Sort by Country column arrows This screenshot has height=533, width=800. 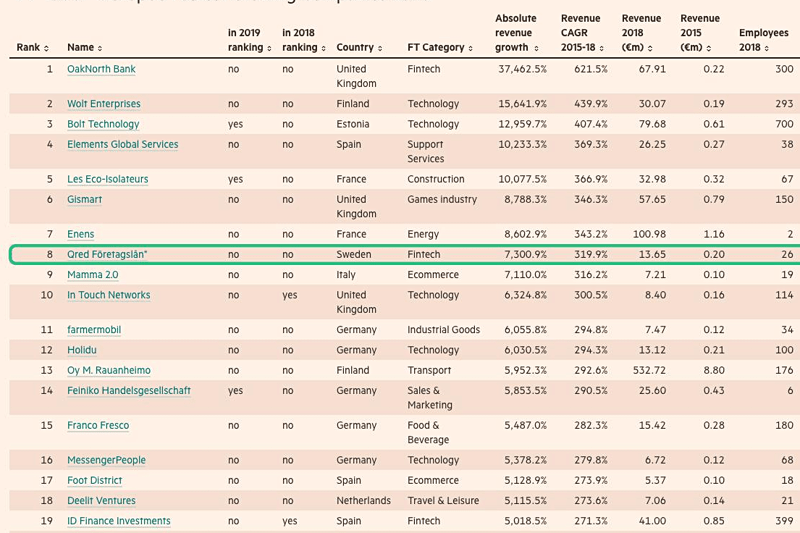(380, 48)
